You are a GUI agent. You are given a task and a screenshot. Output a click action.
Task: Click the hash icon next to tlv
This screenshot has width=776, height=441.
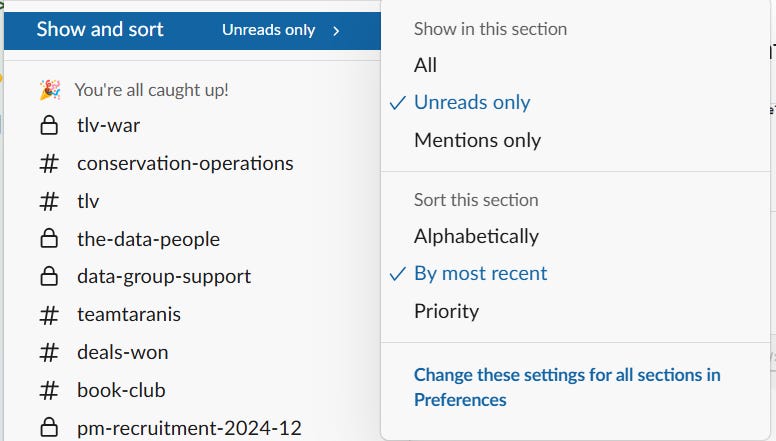coord(49,202)
